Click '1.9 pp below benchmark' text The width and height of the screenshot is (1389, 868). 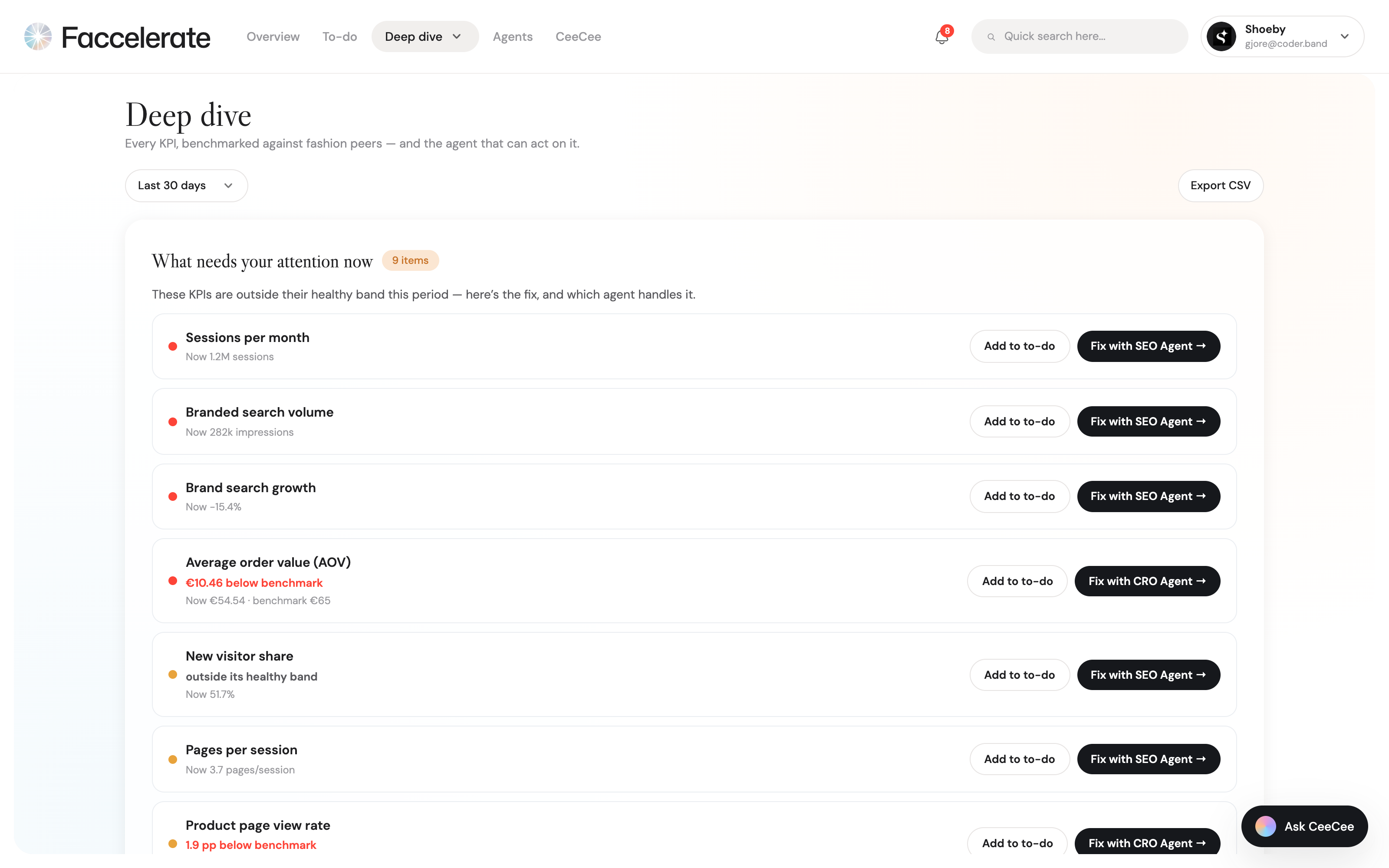pyautogui.click(x=251, y=845)
